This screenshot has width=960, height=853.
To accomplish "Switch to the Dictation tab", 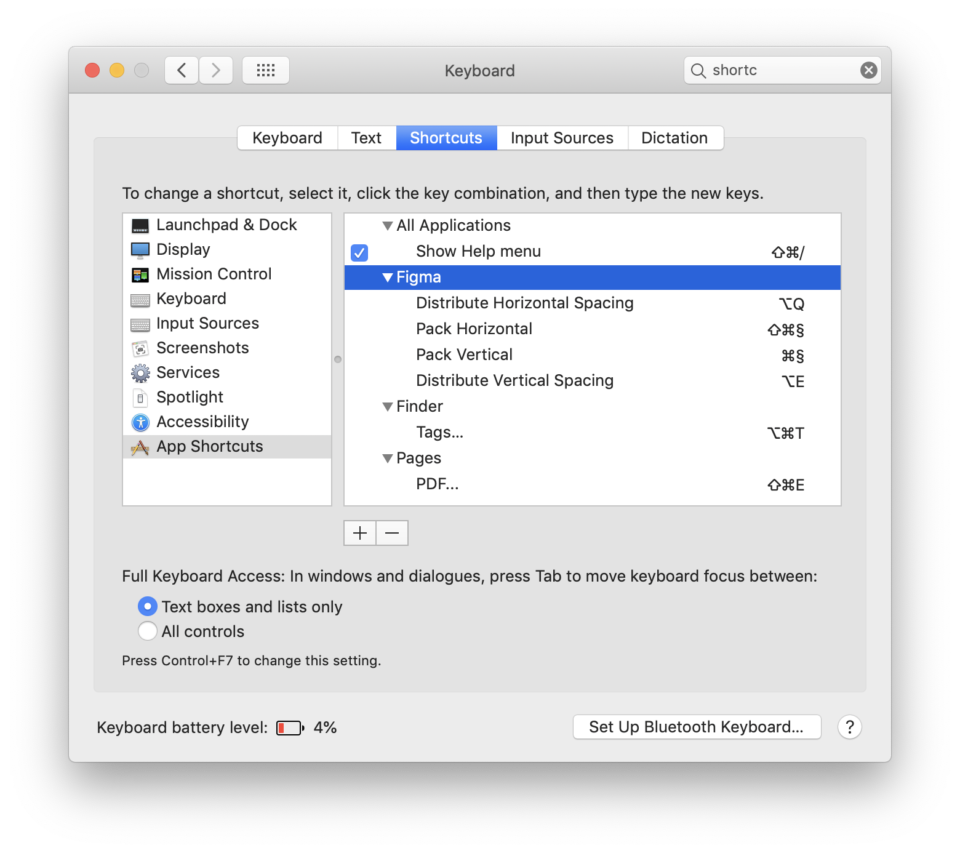I will coord(675,138).
